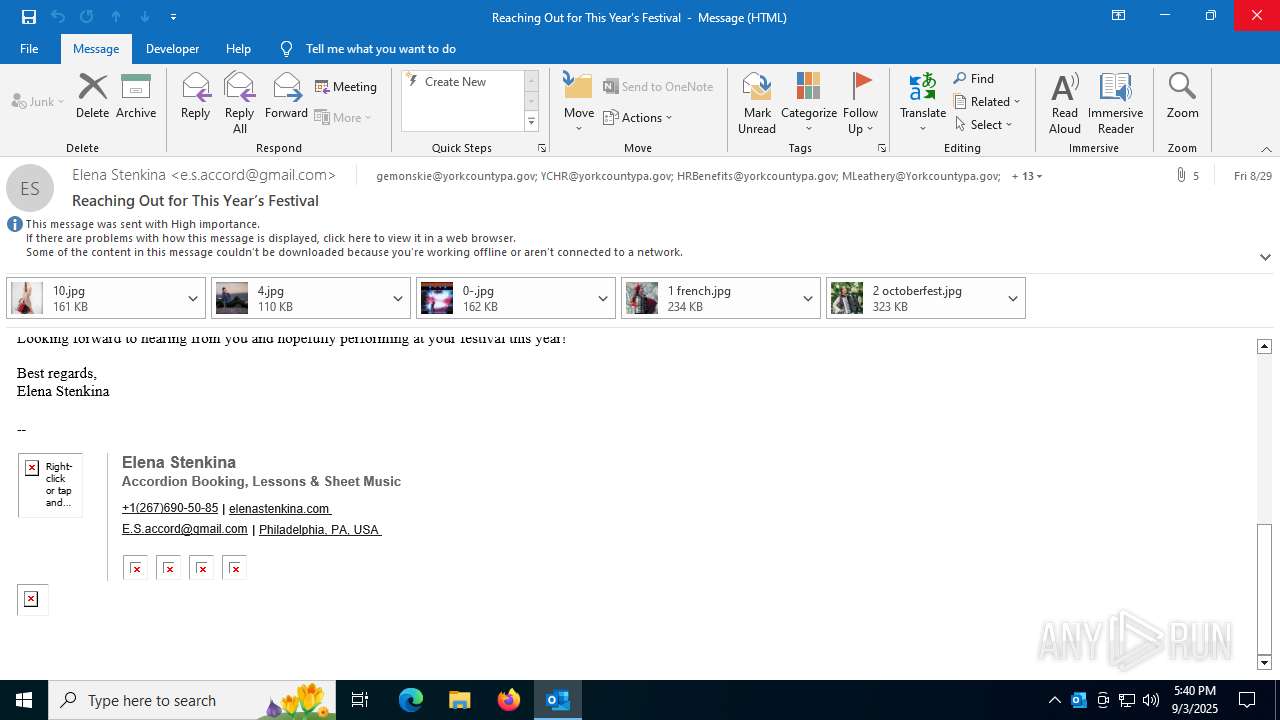Open dropdown for 1 french.jpg attachment
Screen dimensions: 1280x720
click(808, 298)
